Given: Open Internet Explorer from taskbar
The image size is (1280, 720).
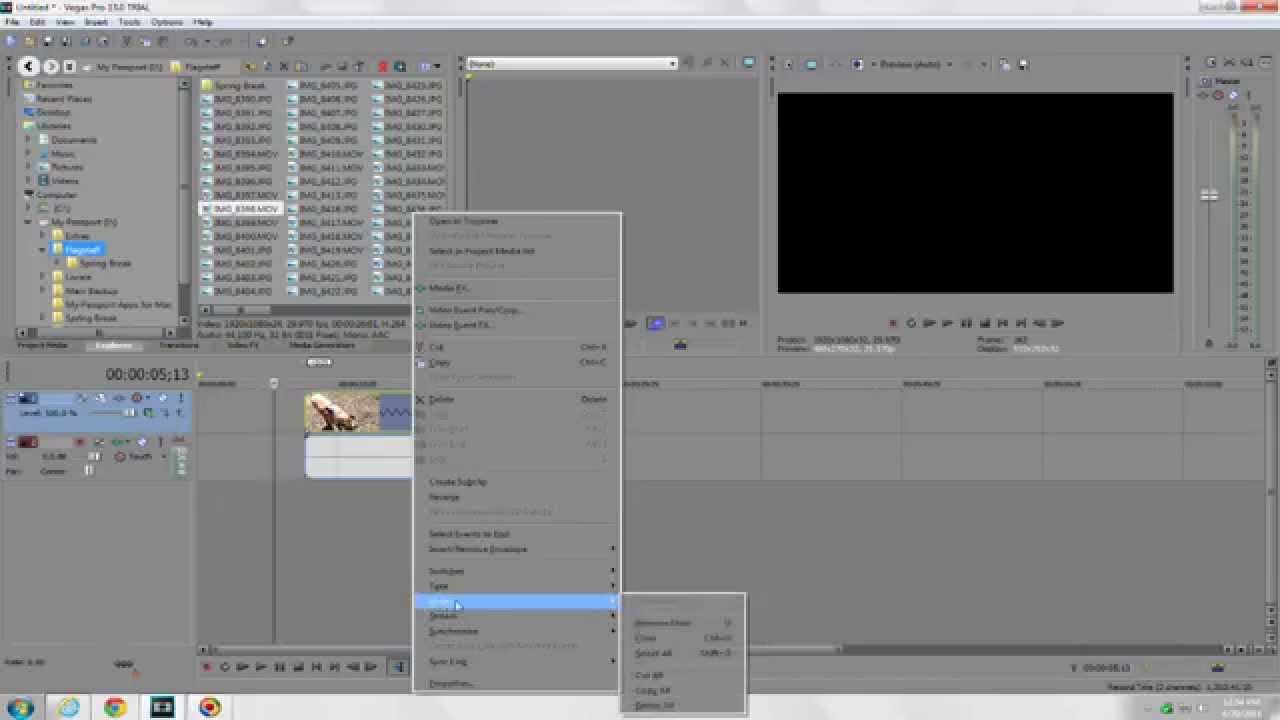Looking at the screenshot, I should pos(68,707).
